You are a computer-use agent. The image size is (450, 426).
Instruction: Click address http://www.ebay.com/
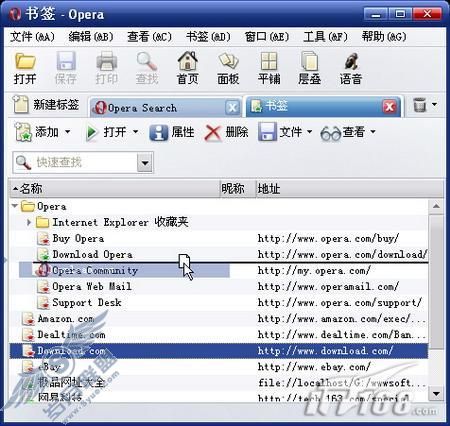pos(314,367)
